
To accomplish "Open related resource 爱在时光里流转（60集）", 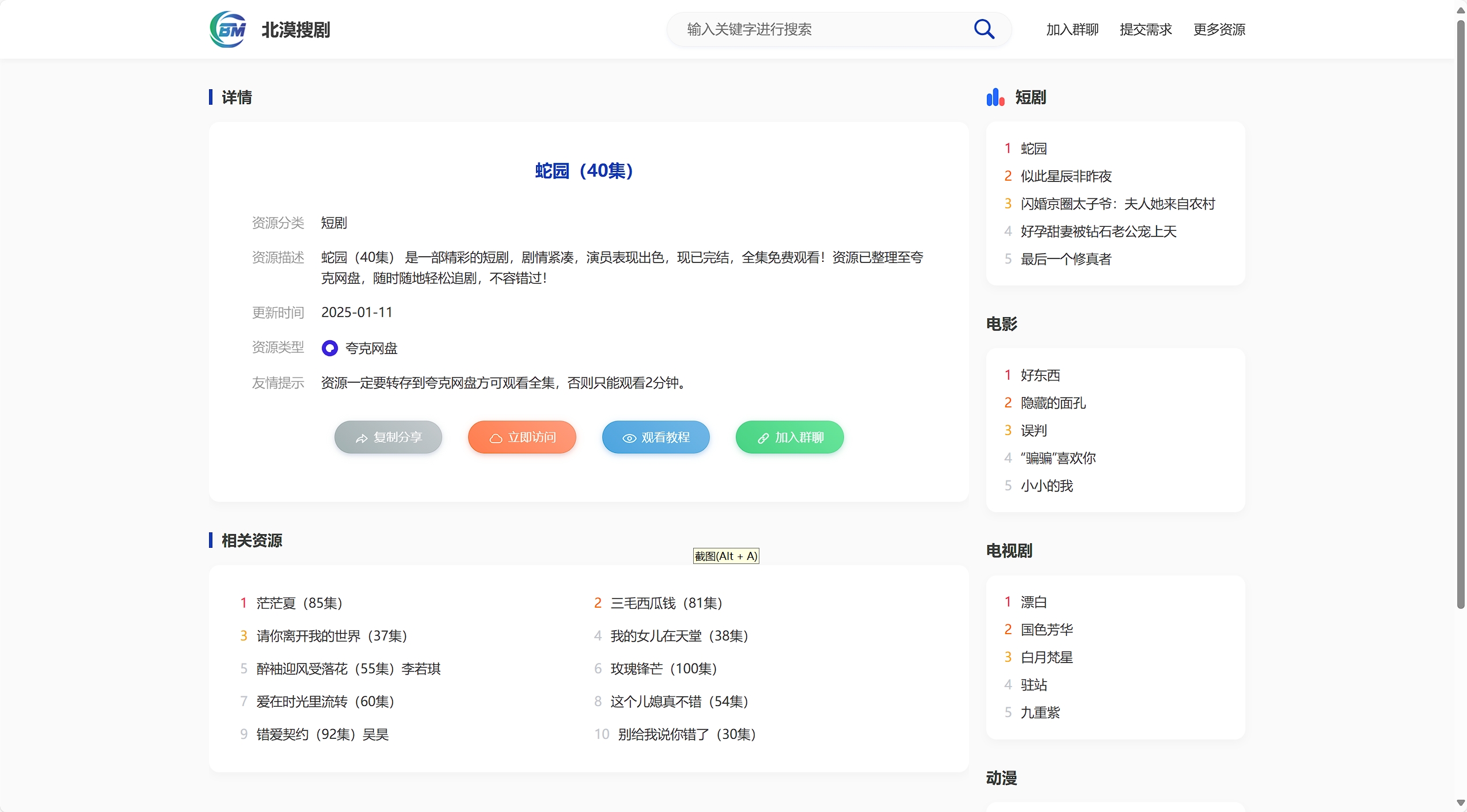I will (x=326, y=702).
